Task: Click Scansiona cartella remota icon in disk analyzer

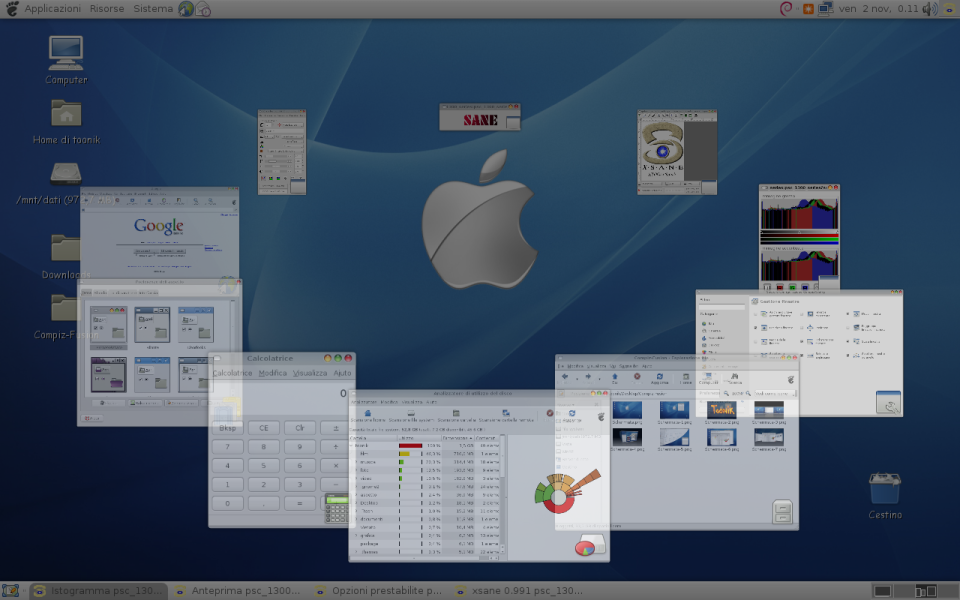Action: pos(506,416)
